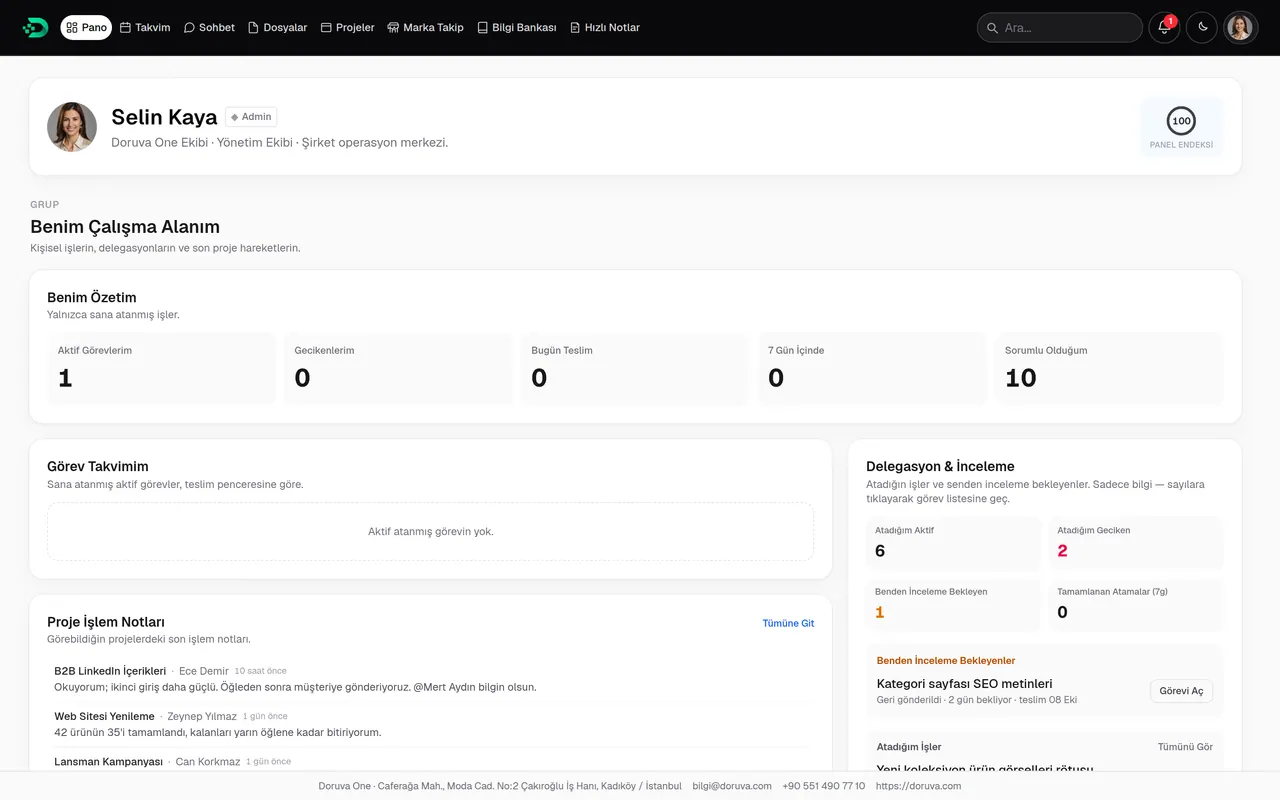Toggle dark mode moon icon
Screen dimensions: 1280x800
1202,28
